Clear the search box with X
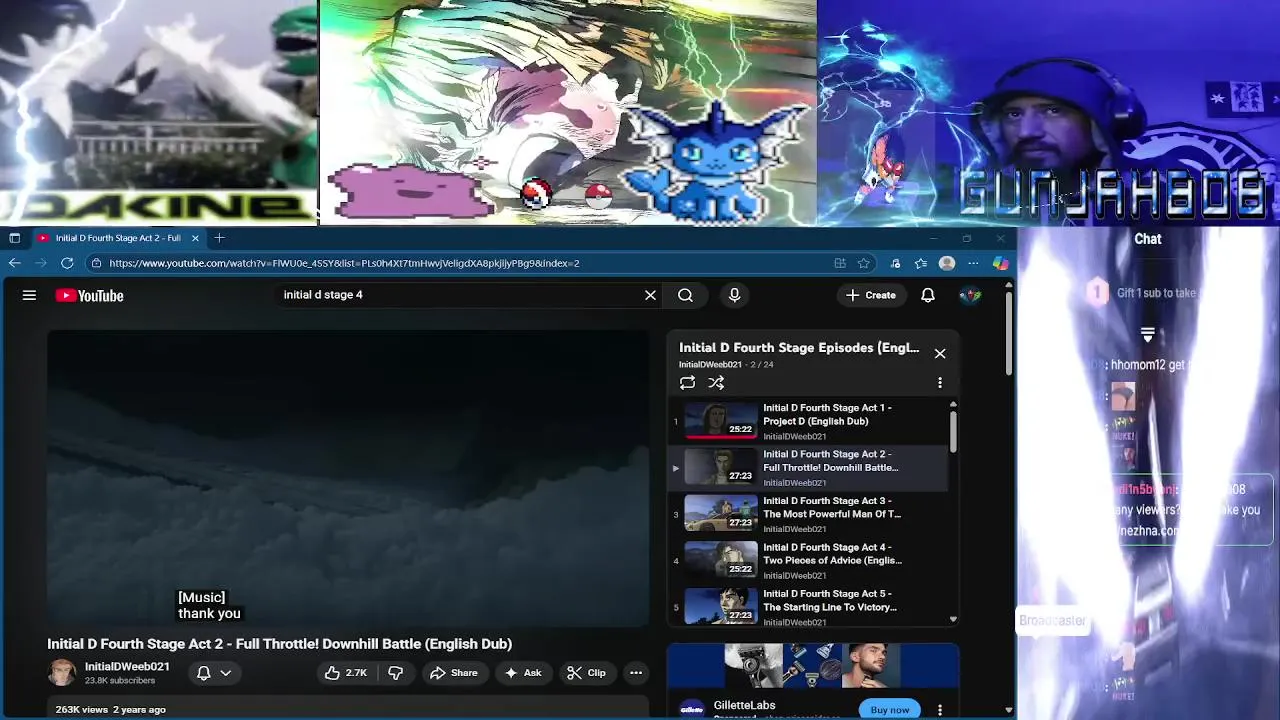 pyautogui.click(x=650, y=295)
